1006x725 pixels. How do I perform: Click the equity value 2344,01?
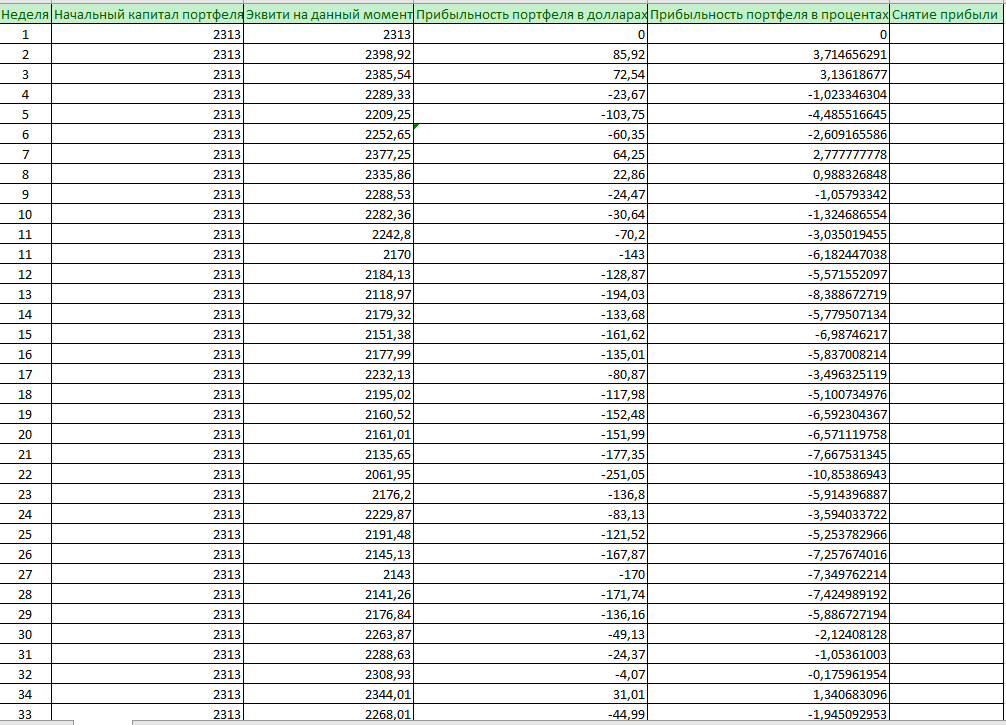coord(329,694)
